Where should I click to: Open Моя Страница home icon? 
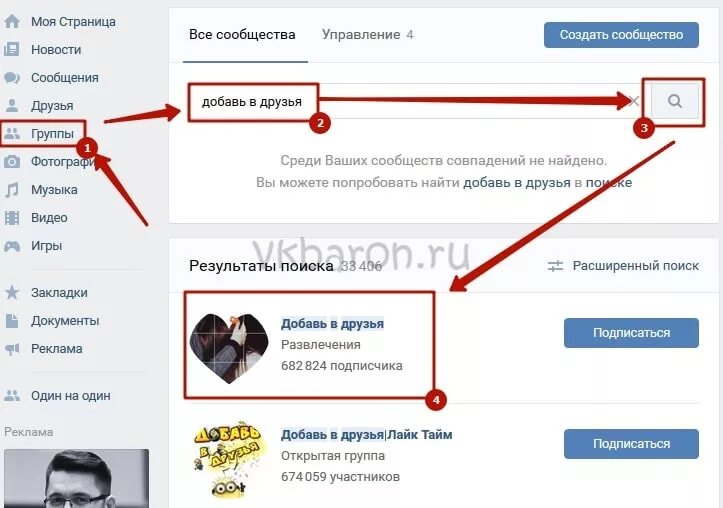coord(12,21)
